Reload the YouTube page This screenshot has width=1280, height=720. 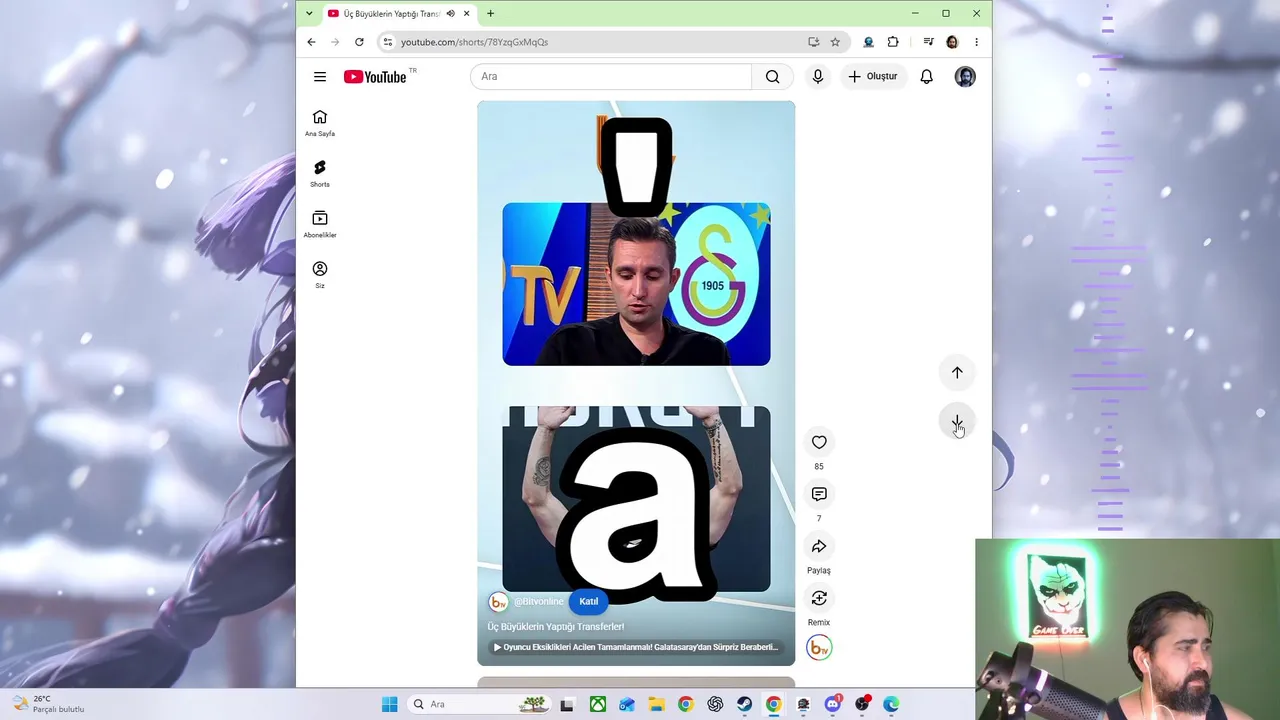coord(359,42)
